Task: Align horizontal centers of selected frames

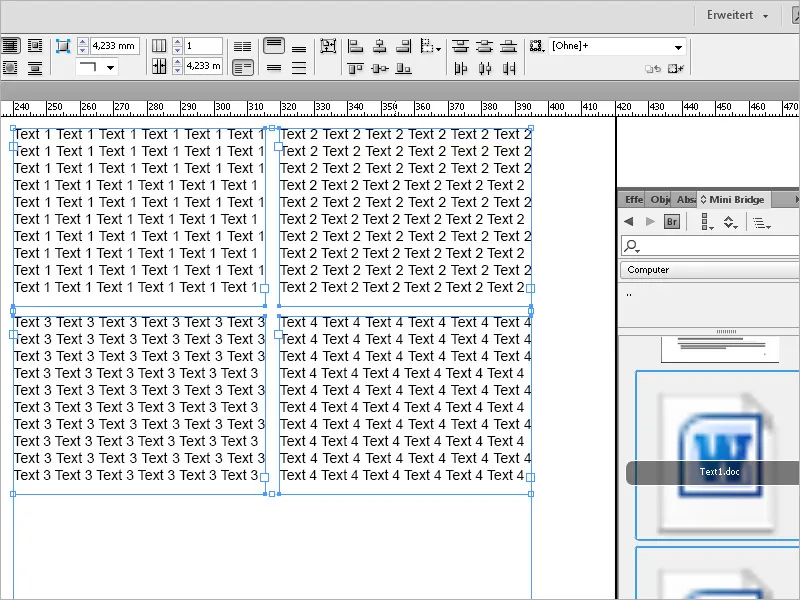Action: [380, 46]
